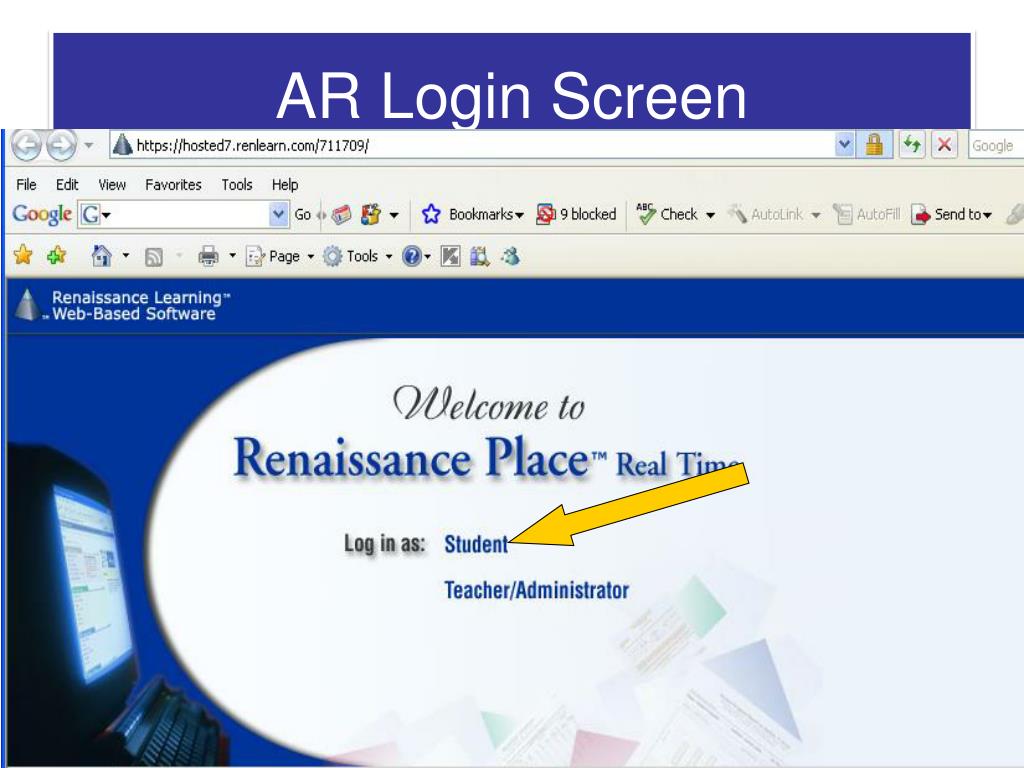Open the address bar history dropdown
The image size is (1024, 768).
[x=845, y=144]
